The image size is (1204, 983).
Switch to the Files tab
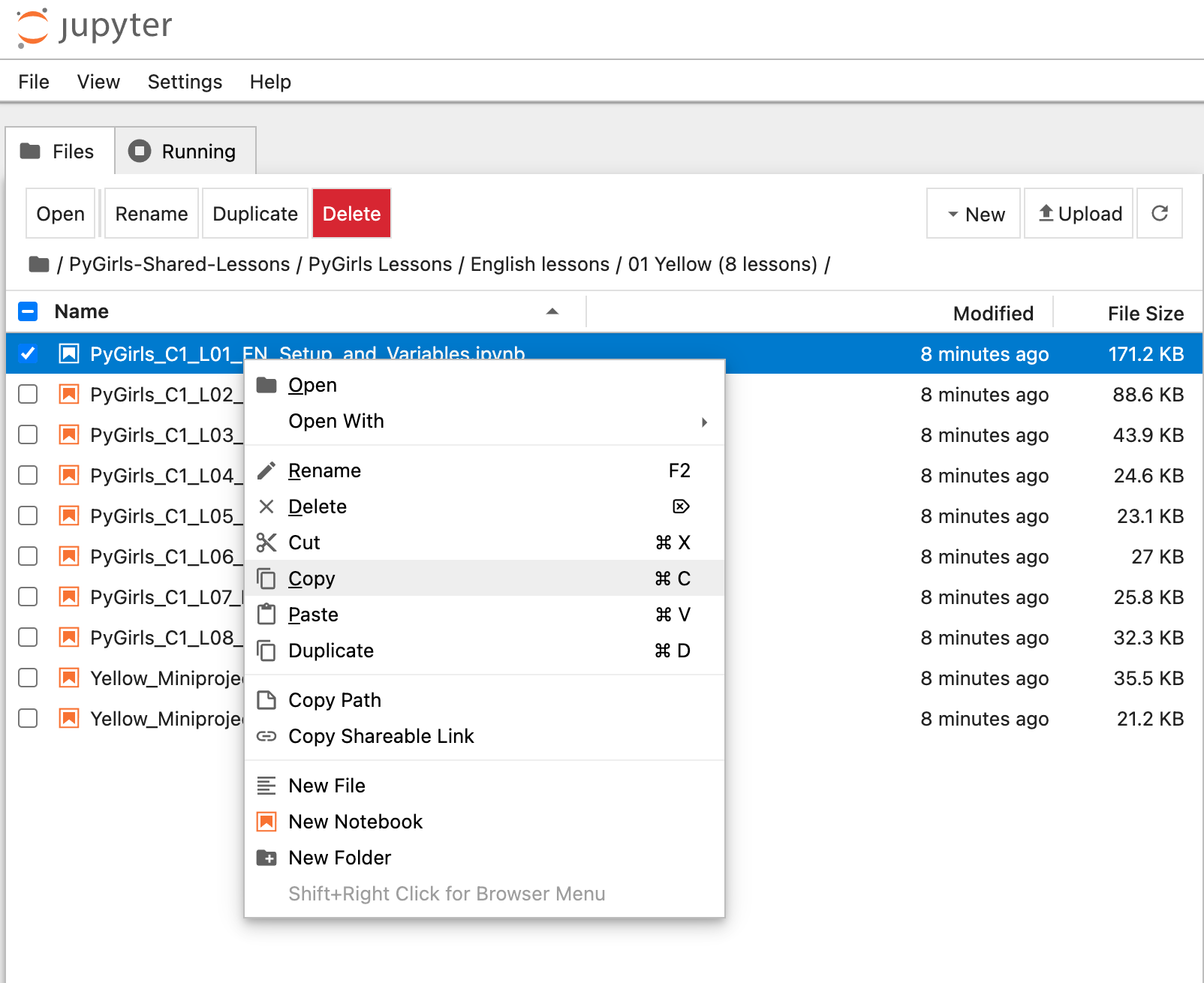(60, 151)
